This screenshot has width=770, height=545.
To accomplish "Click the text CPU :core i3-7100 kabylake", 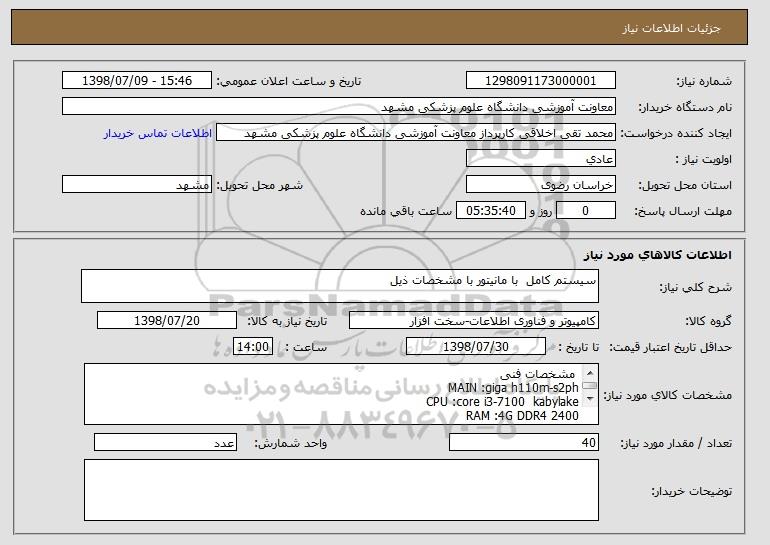I will 502,402.
